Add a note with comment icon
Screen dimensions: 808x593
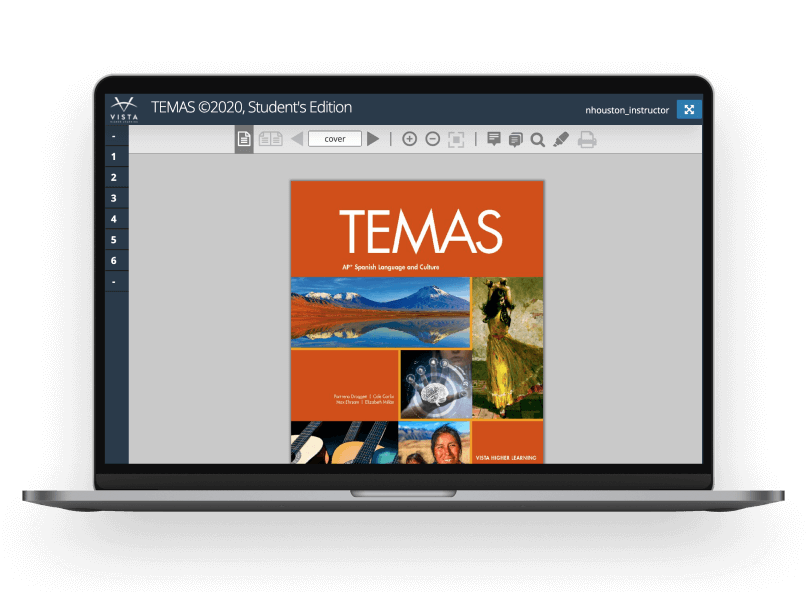(x=494, y=139)
